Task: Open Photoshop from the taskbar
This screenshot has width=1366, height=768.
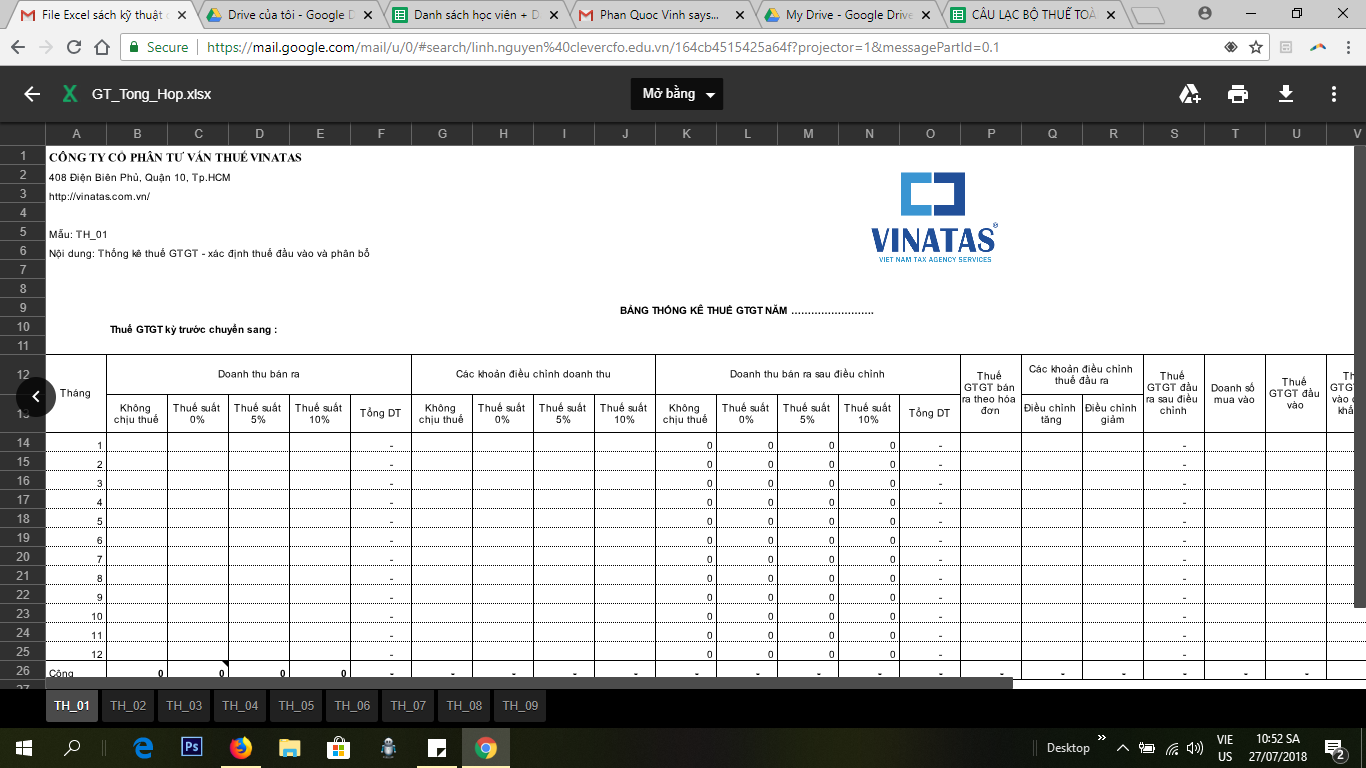Action: 192,747
